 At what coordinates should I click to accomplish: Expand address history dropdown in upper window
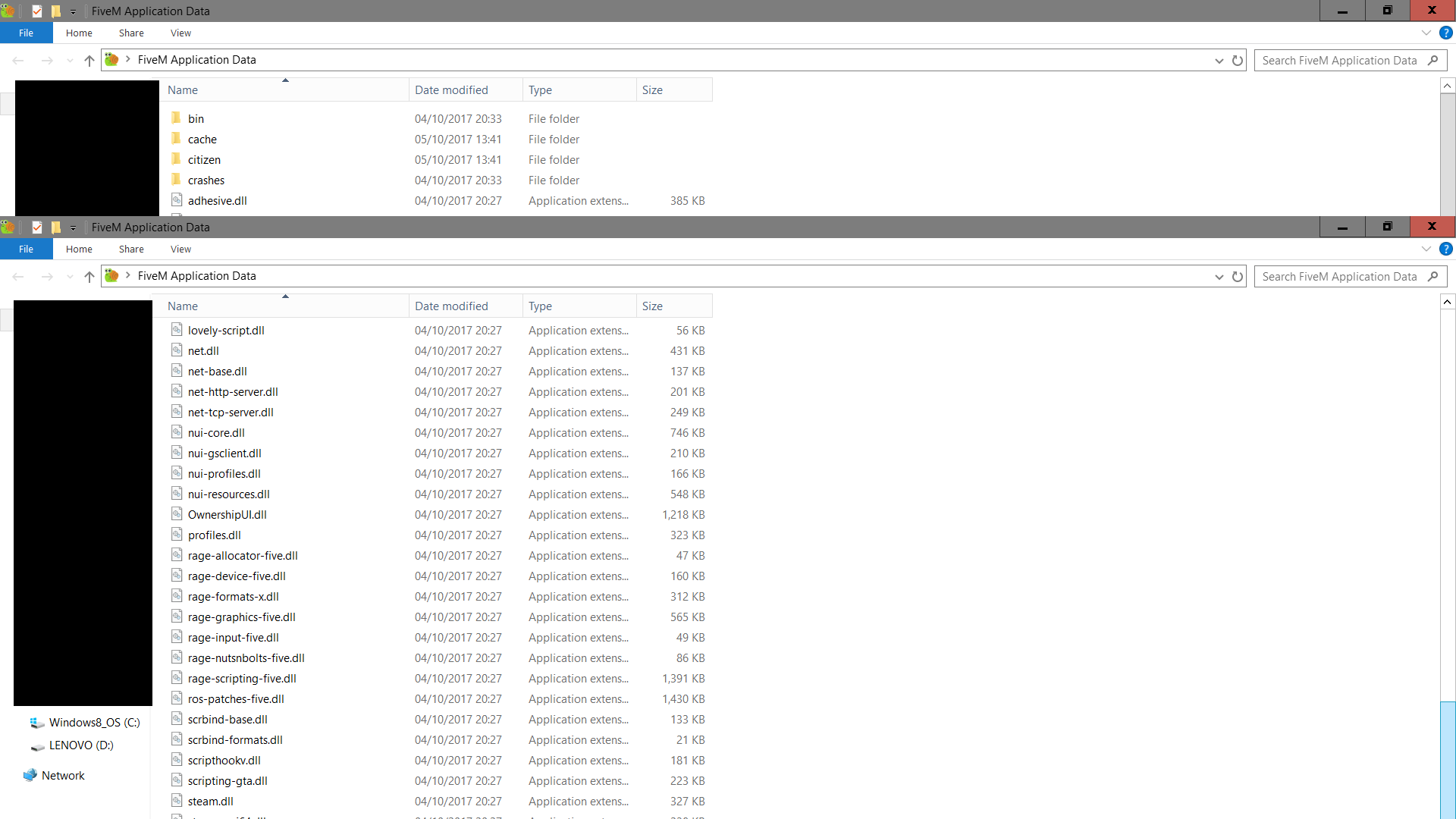tap(1219, 61)
